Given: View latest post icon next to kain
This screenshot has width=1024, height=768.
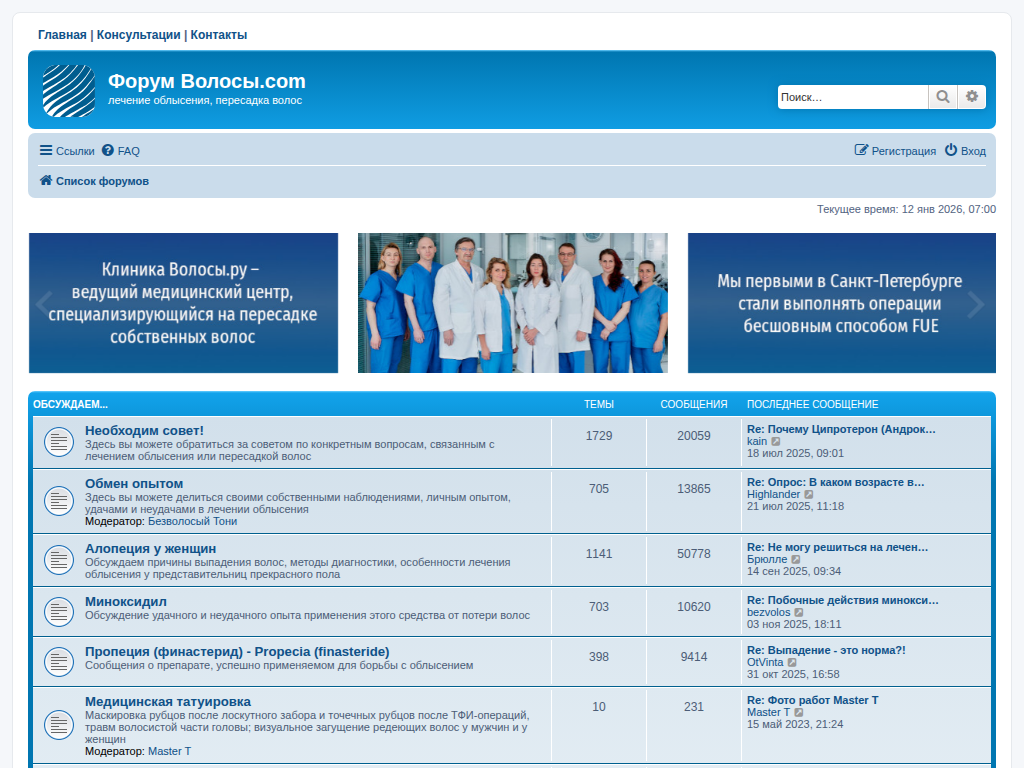Looking at the screenshot, I should click(x=776, y=442).
